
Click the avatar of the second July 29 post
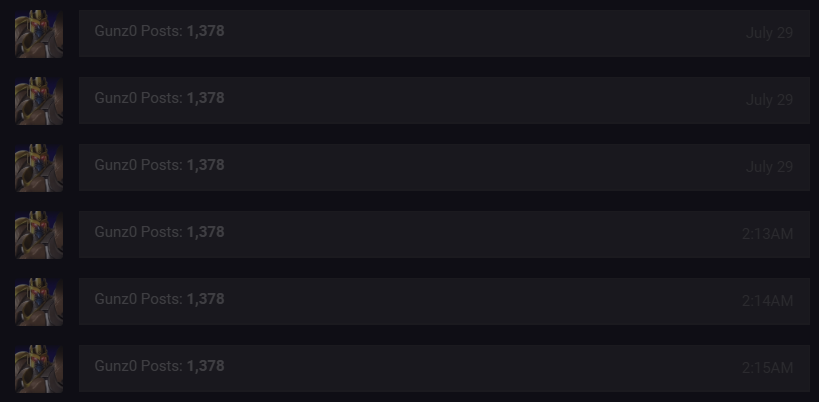(x=39, y=101)
